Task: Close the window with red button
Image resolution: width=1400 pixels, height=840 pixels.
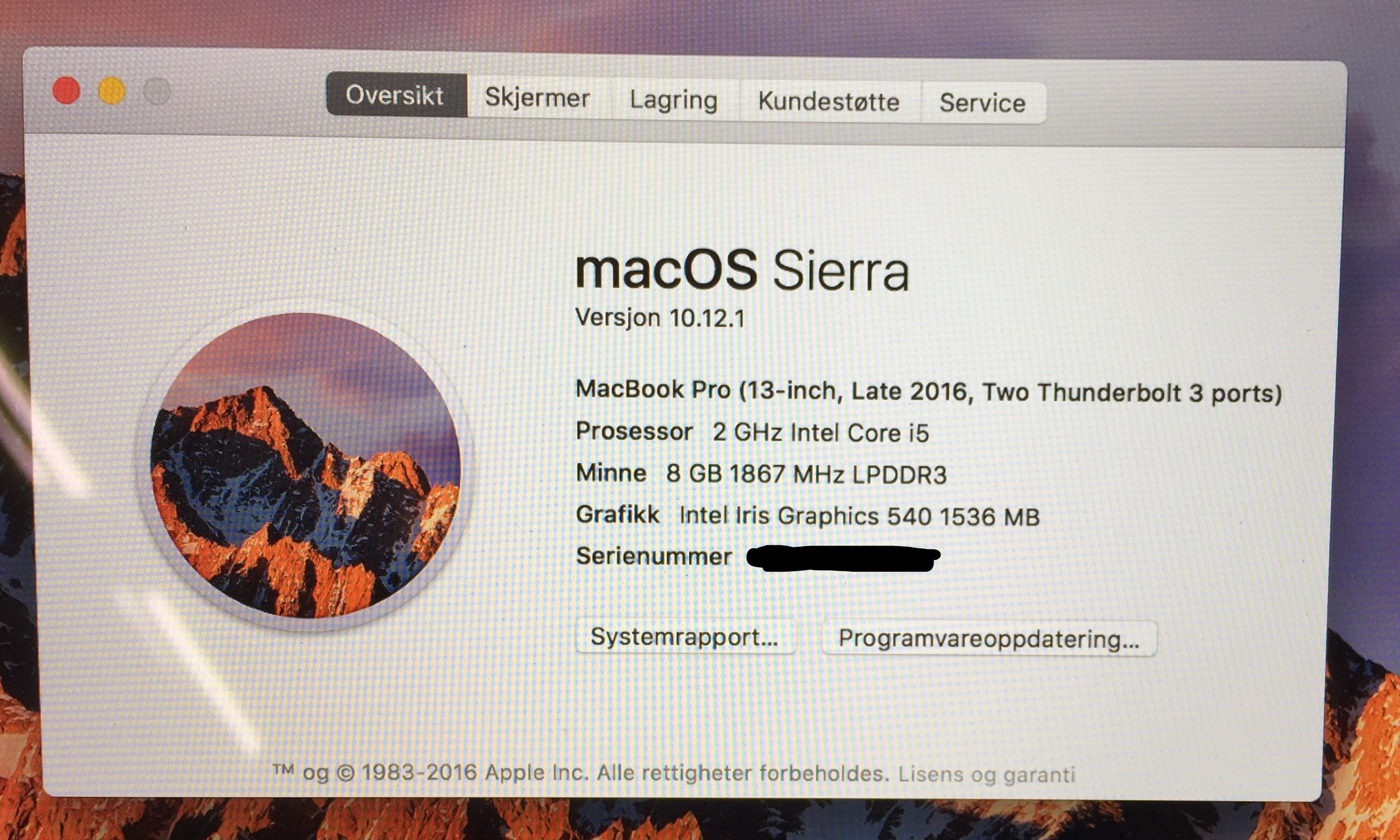Action: pos(66,91)
